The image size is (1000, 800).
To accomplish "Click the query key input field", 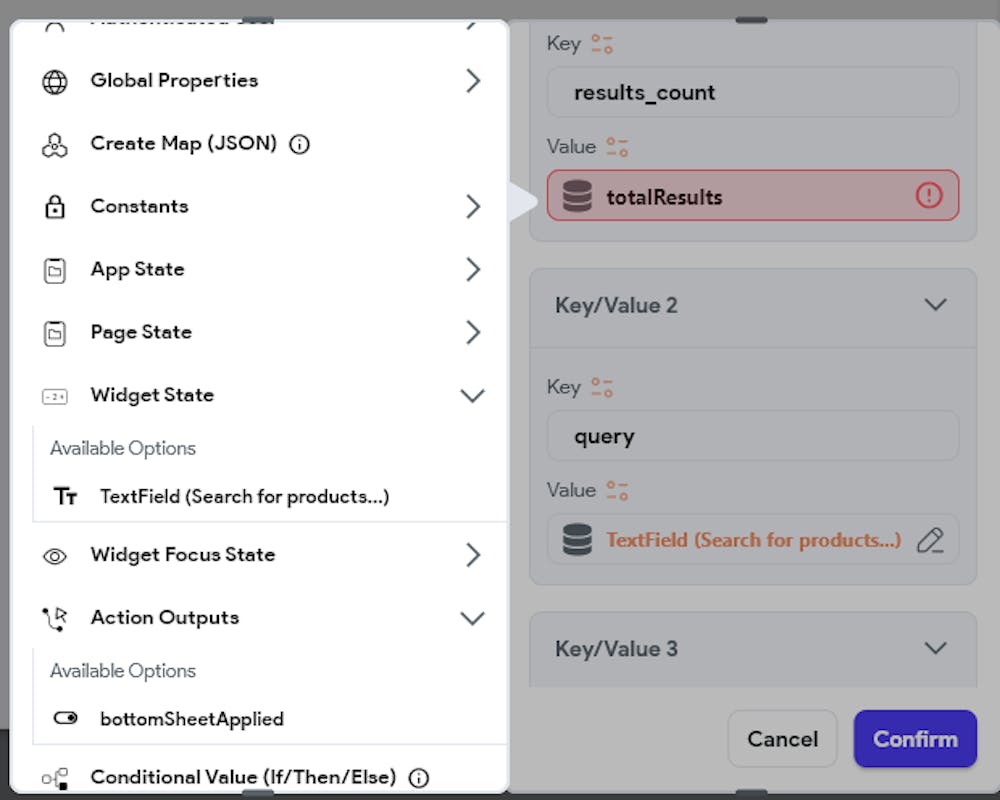I will pos(752,436).
